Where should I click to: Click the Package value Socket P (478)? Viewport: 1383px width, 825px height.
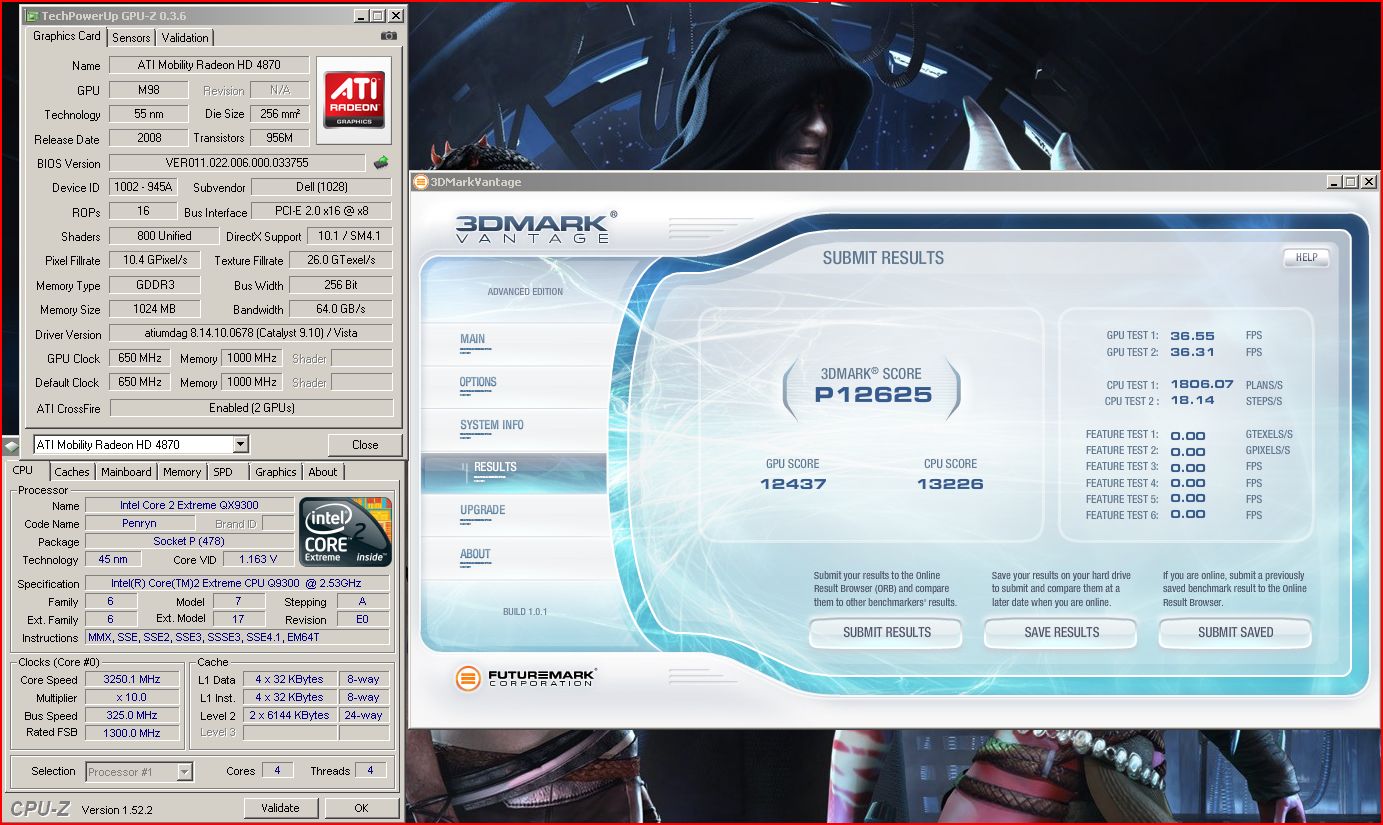189,541
